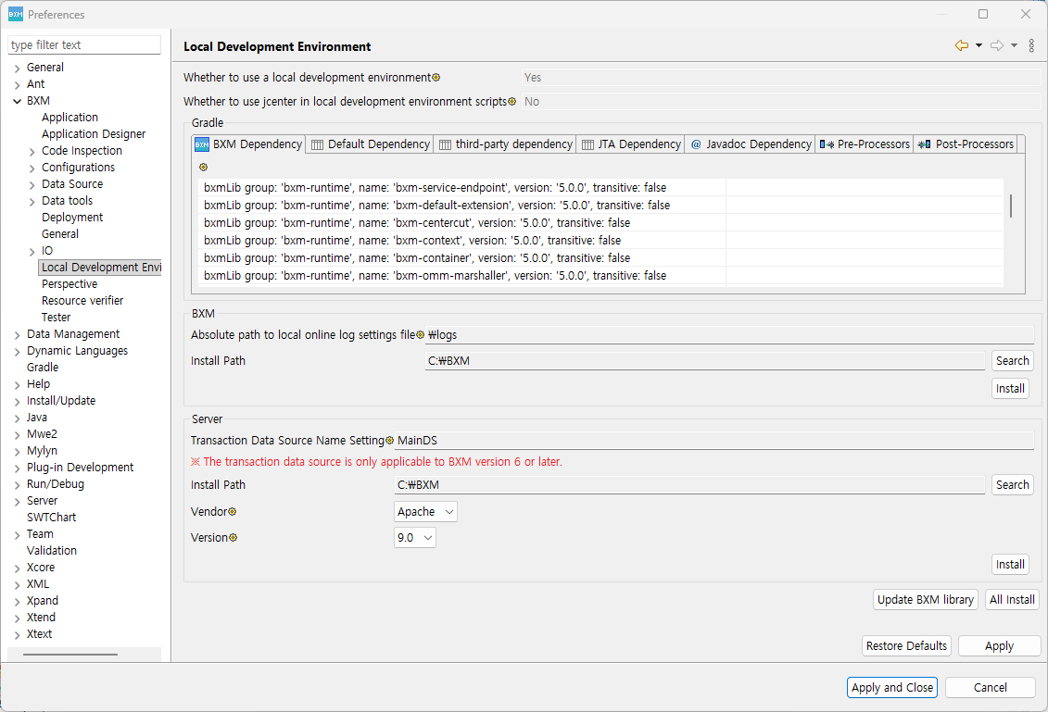Screen dimensions: 1048x712
Task: Open the Vendor dropdown showing Apache
Action: [x=426, y=512]
